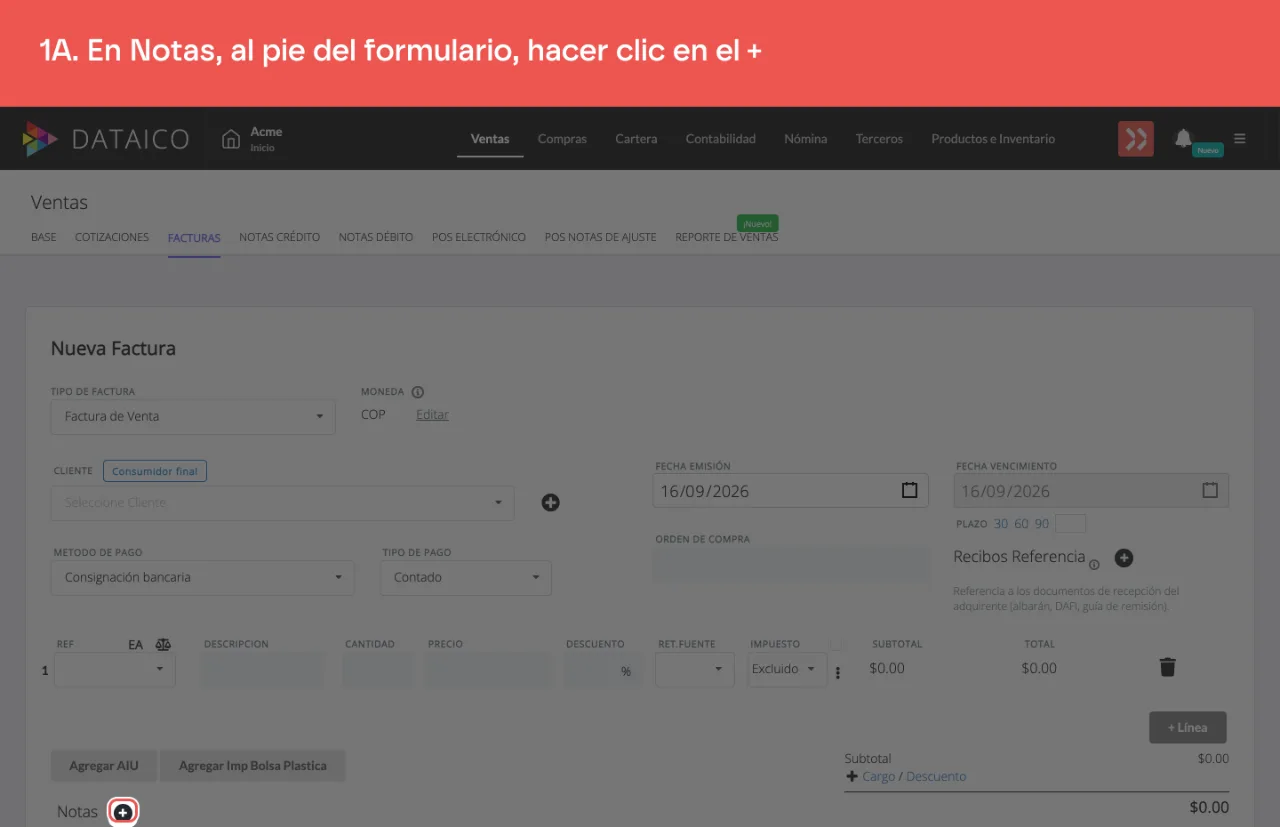Viewport: 1280px width, 827px height.
Task: Click the info icon beside Moneda
Action: (418, 392)
